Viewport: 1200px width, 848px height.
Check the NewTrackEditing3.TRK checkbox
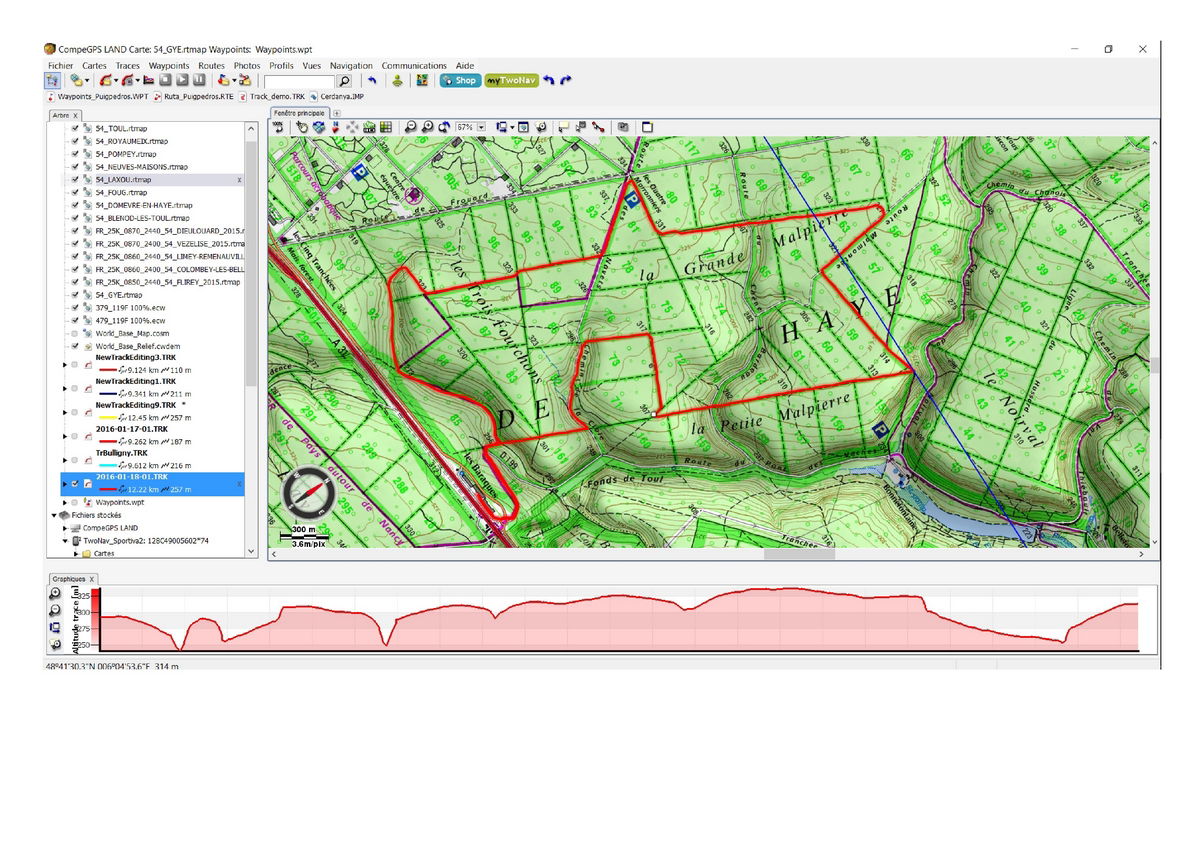75,365
